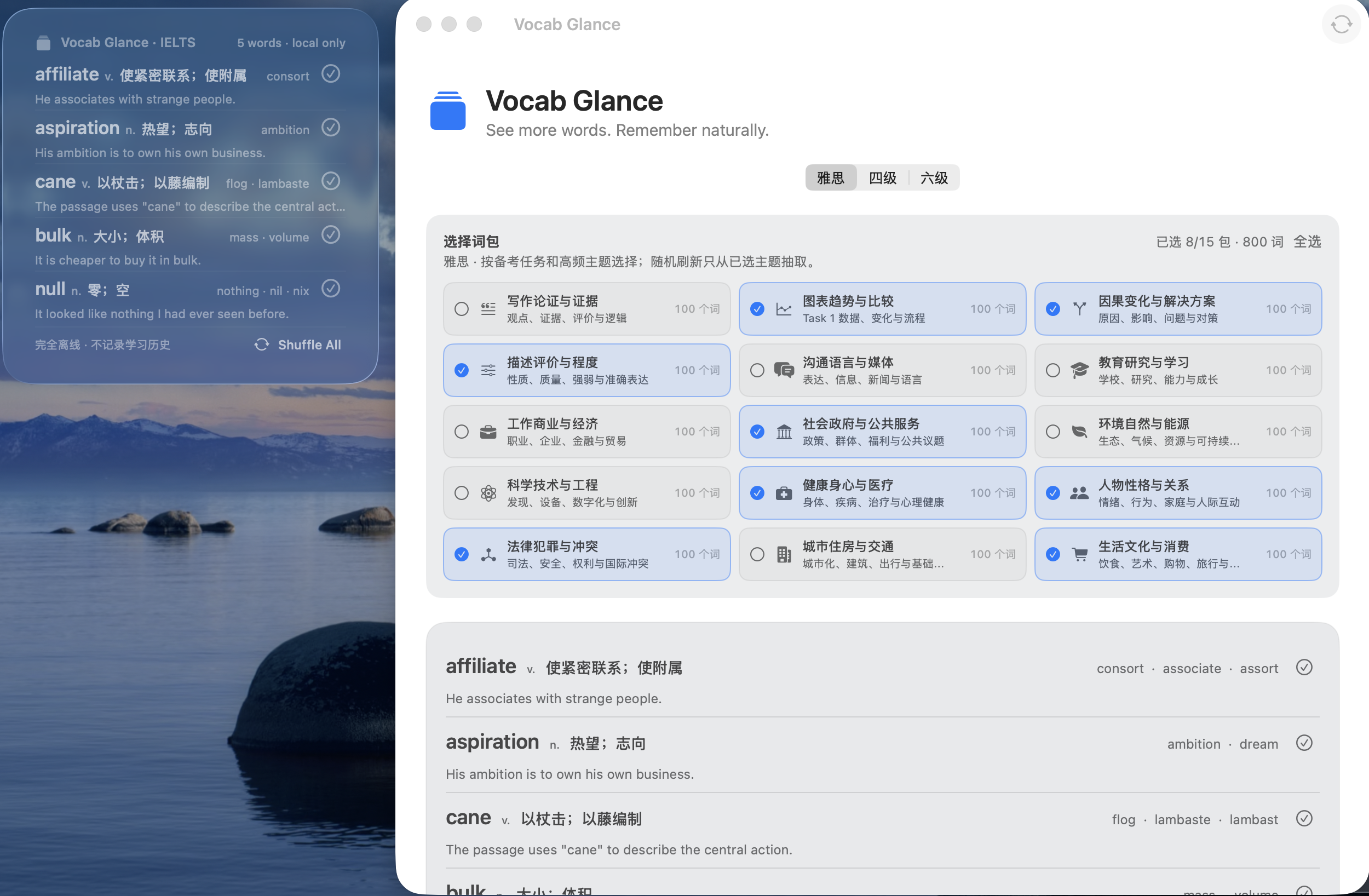The image size is (1369, 896).
Task: Deselect the 生活文化与消费 pack checkbox
Action: [x=1052, y=554]
